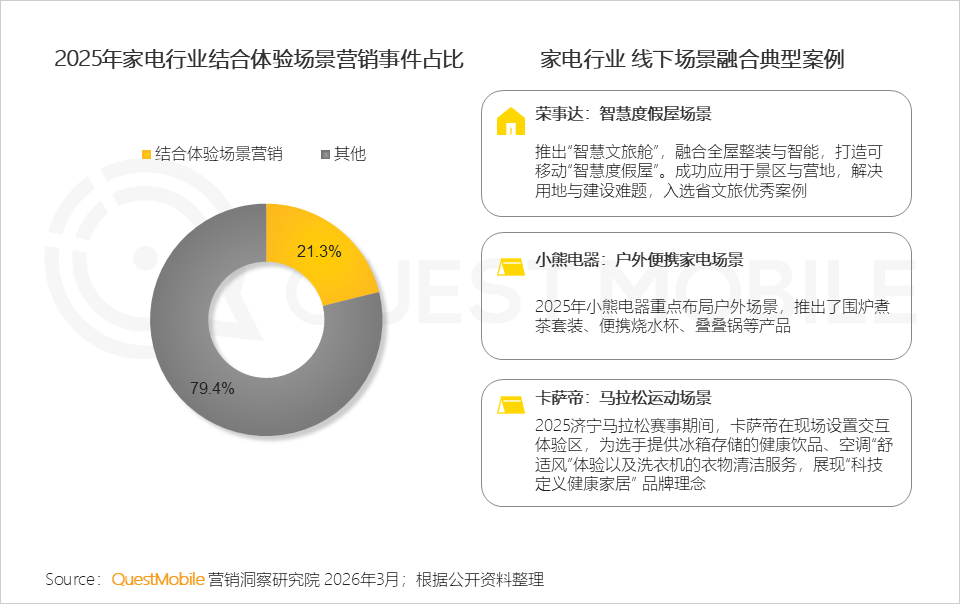
Task: Click the QuestMobile link in the source line
Action: click(x=158, y=580)
